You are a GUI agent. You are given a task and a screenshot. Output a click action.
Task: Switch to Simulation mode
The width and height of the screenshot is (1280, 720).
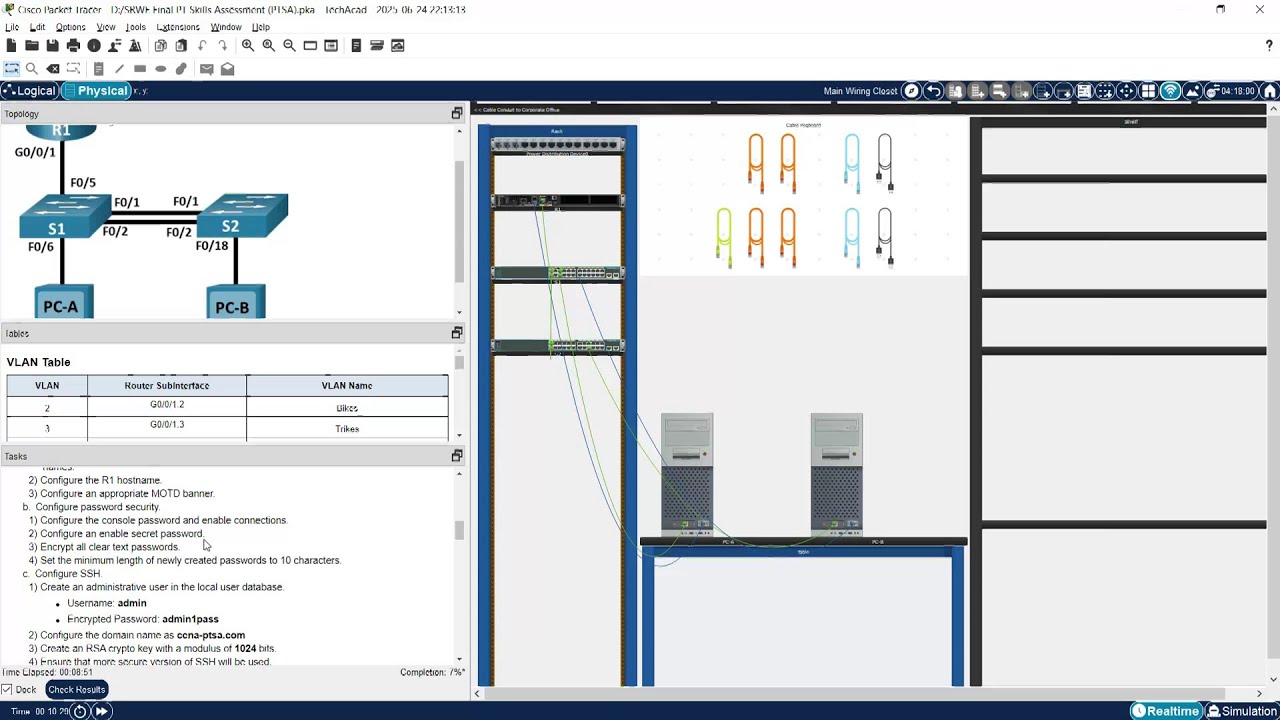1241,711
